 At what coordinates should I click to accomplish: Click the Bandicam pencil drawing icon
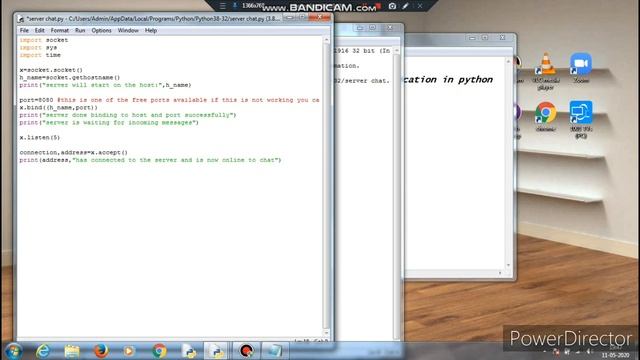point(406,6)
